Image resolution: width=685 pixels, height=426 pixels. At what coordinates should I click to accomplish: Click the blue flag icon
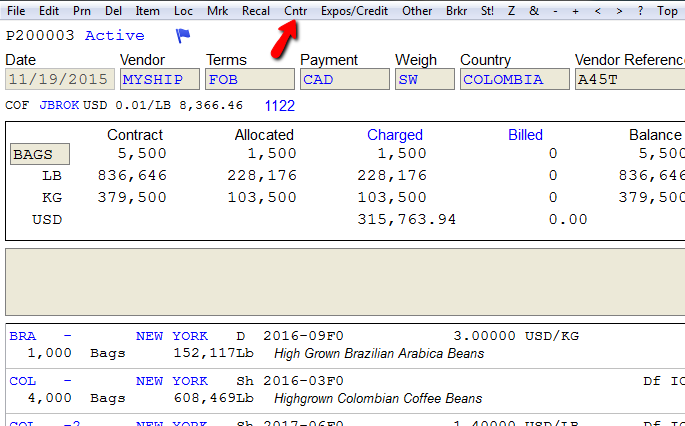click(183, 35)
